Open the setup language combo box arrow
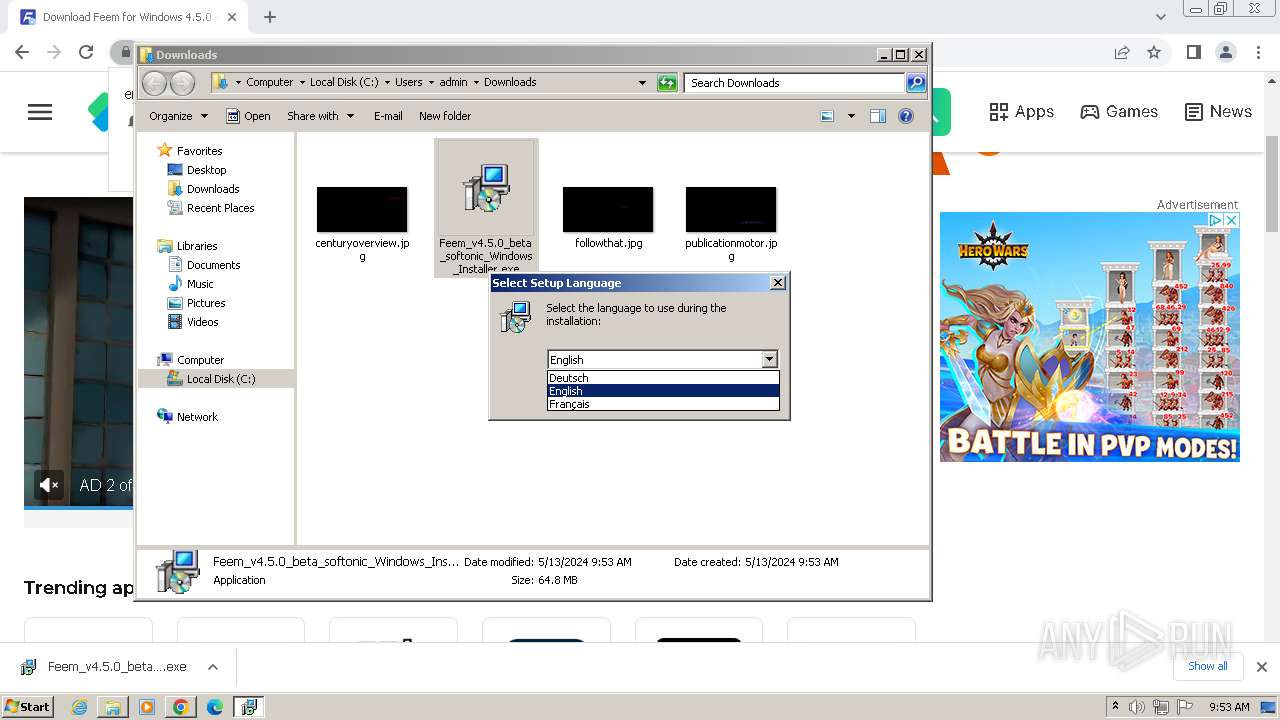Image resolution: width=1280 pixels, height=720 pixels. [x=769, y=359]
